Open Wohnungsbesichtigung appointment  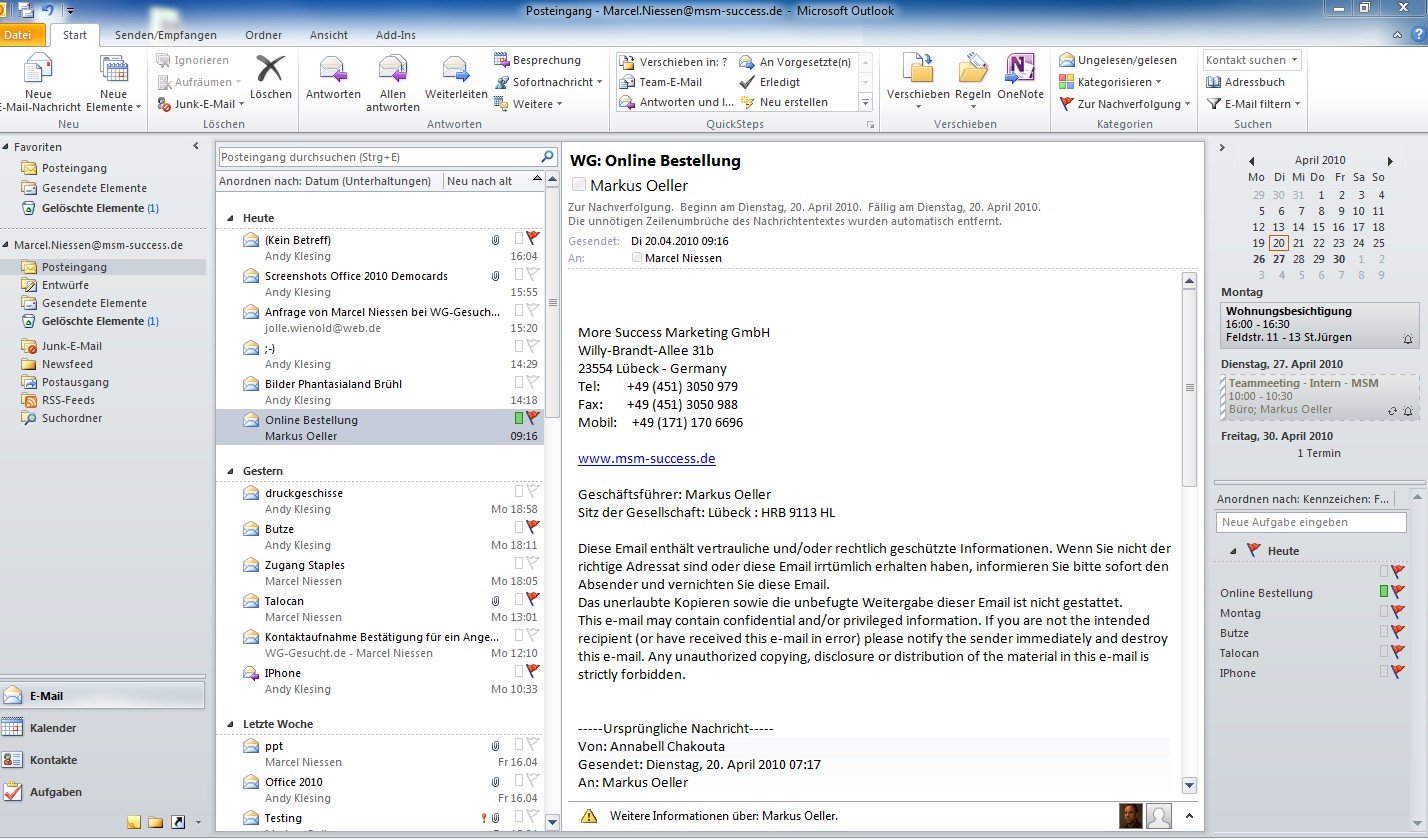(1319, 325)
